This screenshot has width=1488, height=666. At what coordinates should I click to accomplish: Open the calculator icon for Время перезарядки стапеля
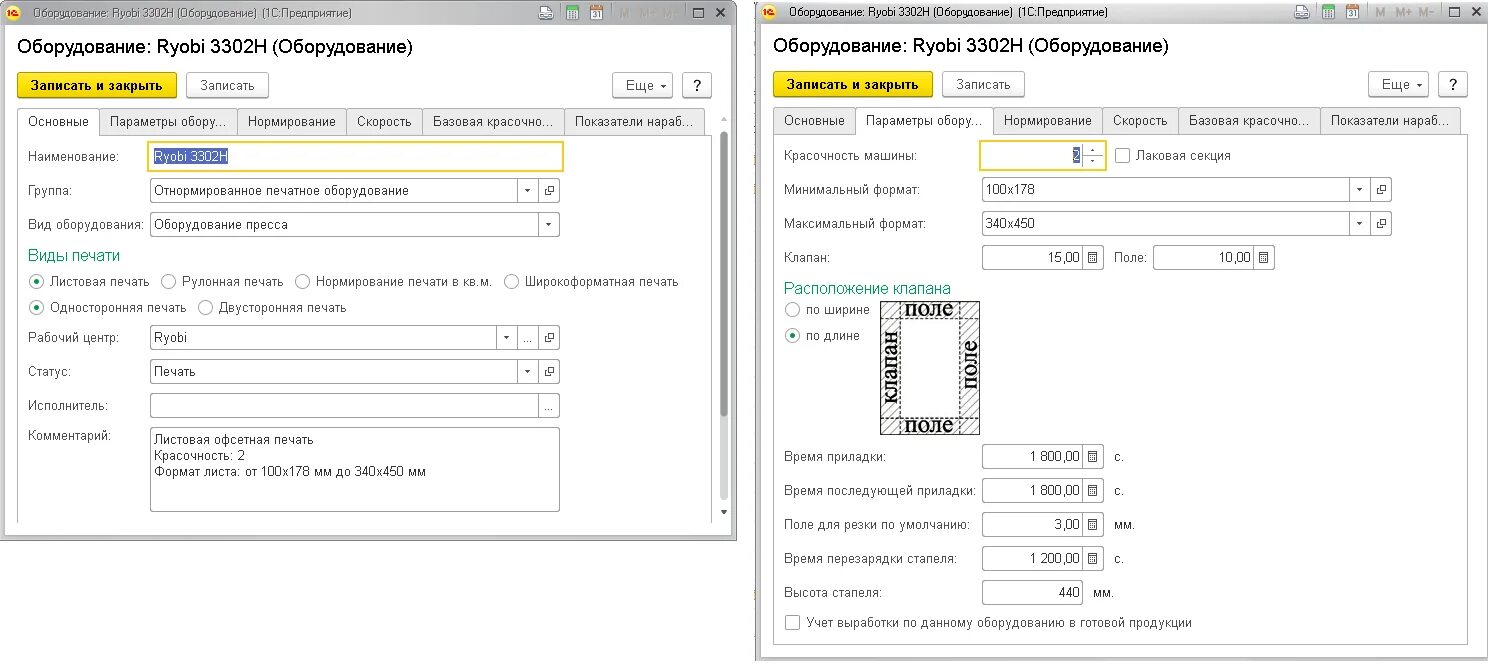tap(1093, 558)
